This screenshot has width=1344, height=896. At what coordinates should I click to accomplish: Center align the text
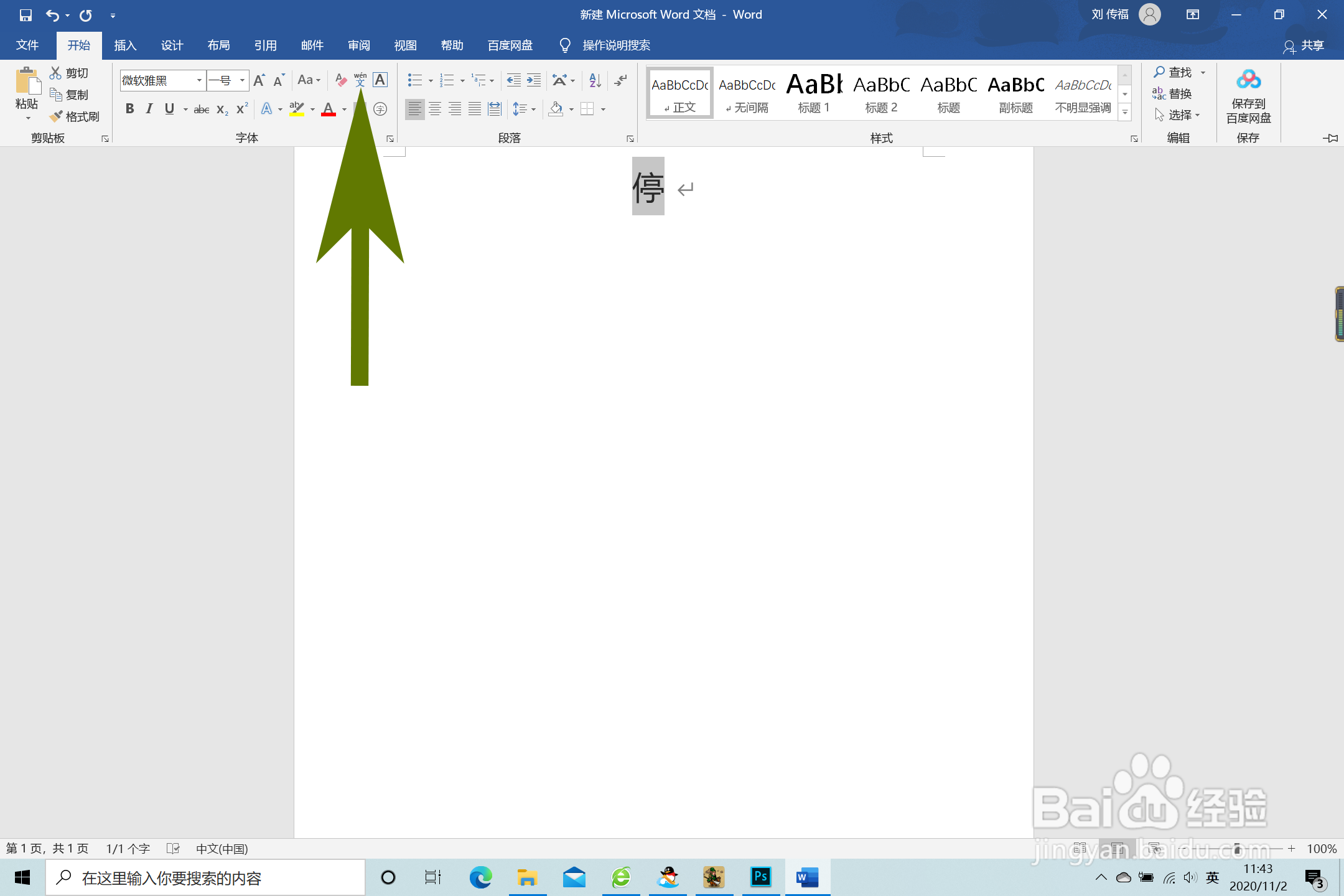pyautogui.click(x=435, y=110)
